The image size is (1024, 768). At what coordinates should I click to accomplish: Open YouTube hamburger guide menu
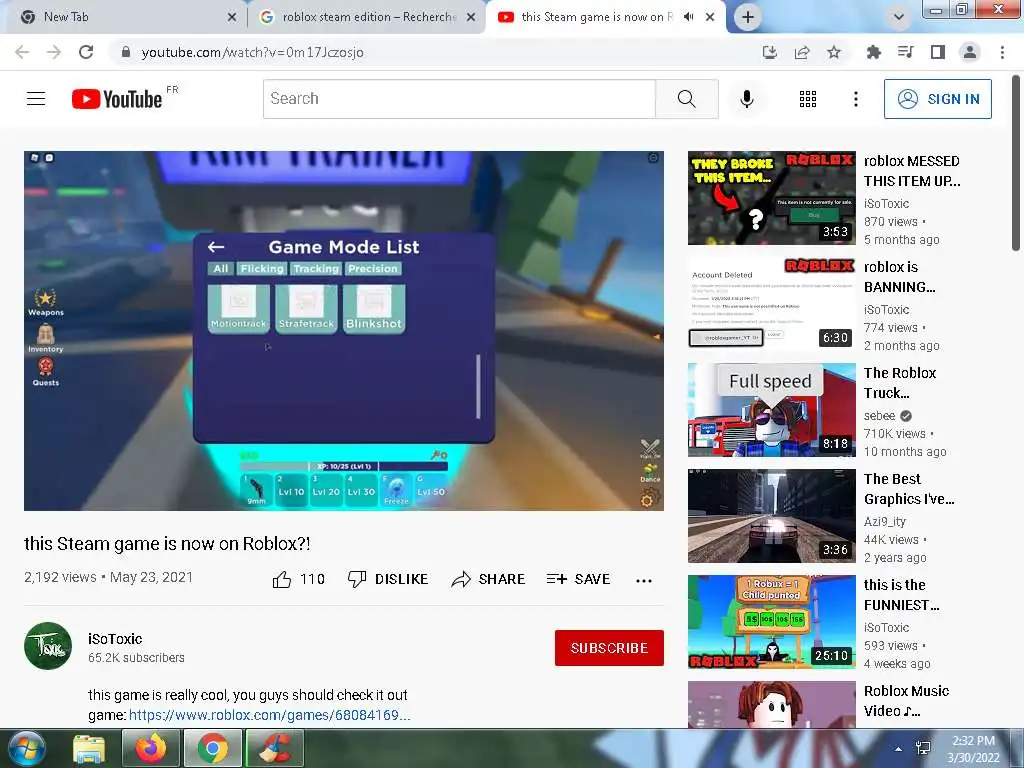(36, 99)
